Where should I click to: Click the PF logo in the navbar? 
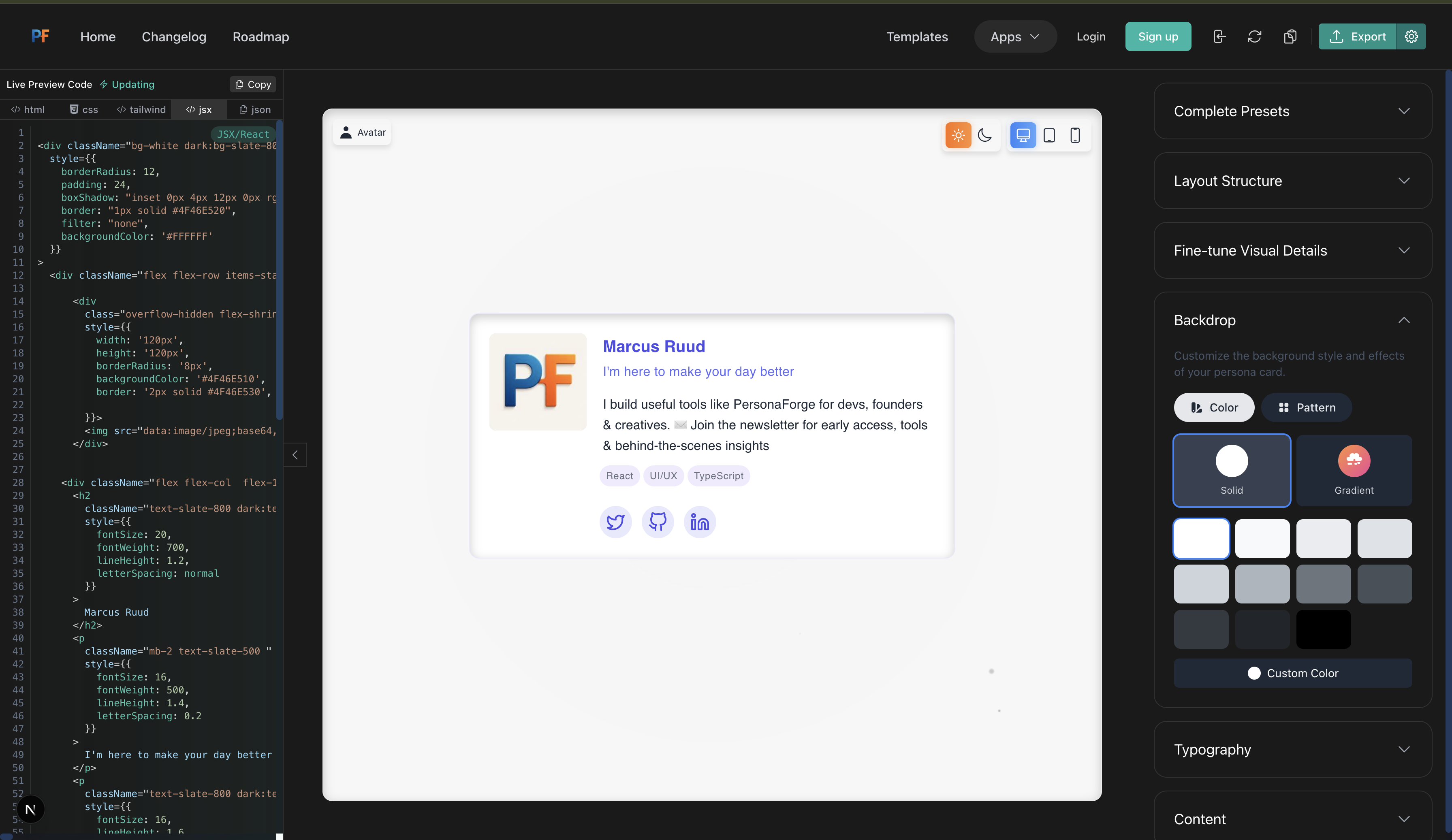pos(41,36)
